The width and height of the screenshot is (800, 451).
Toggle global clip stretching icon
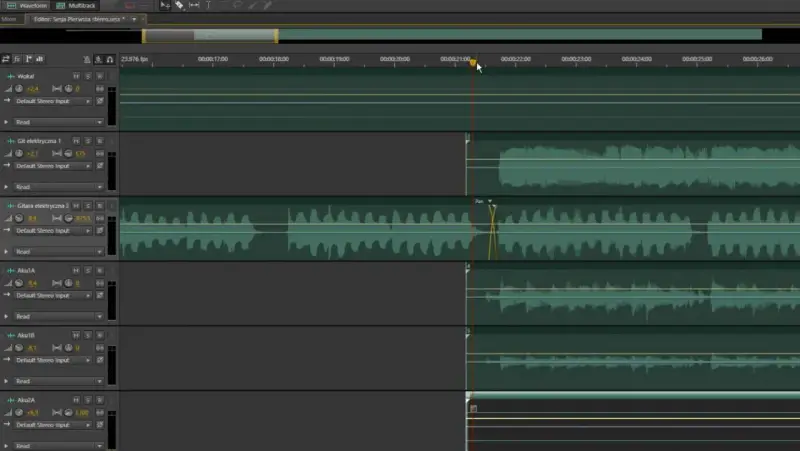click(98, 60)
